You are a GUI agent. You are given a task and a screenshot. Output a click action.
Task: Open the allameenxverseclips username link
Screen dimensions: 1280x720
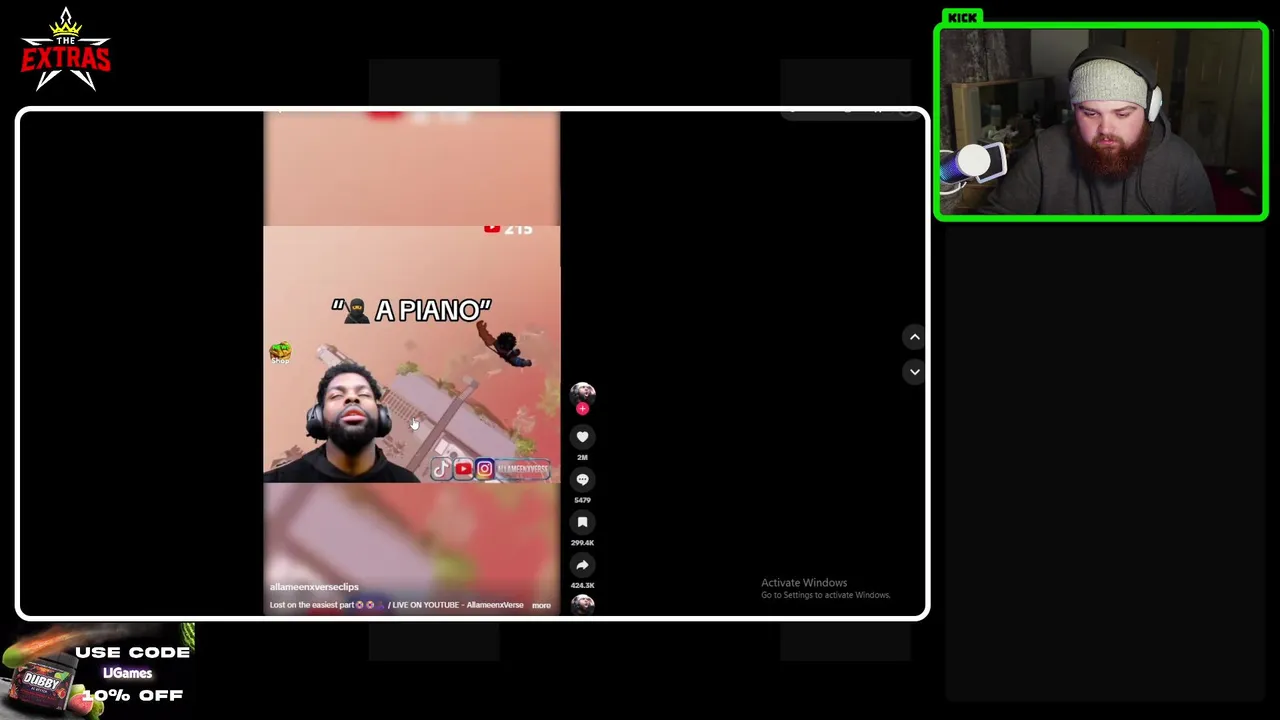[x=314, y=587]
